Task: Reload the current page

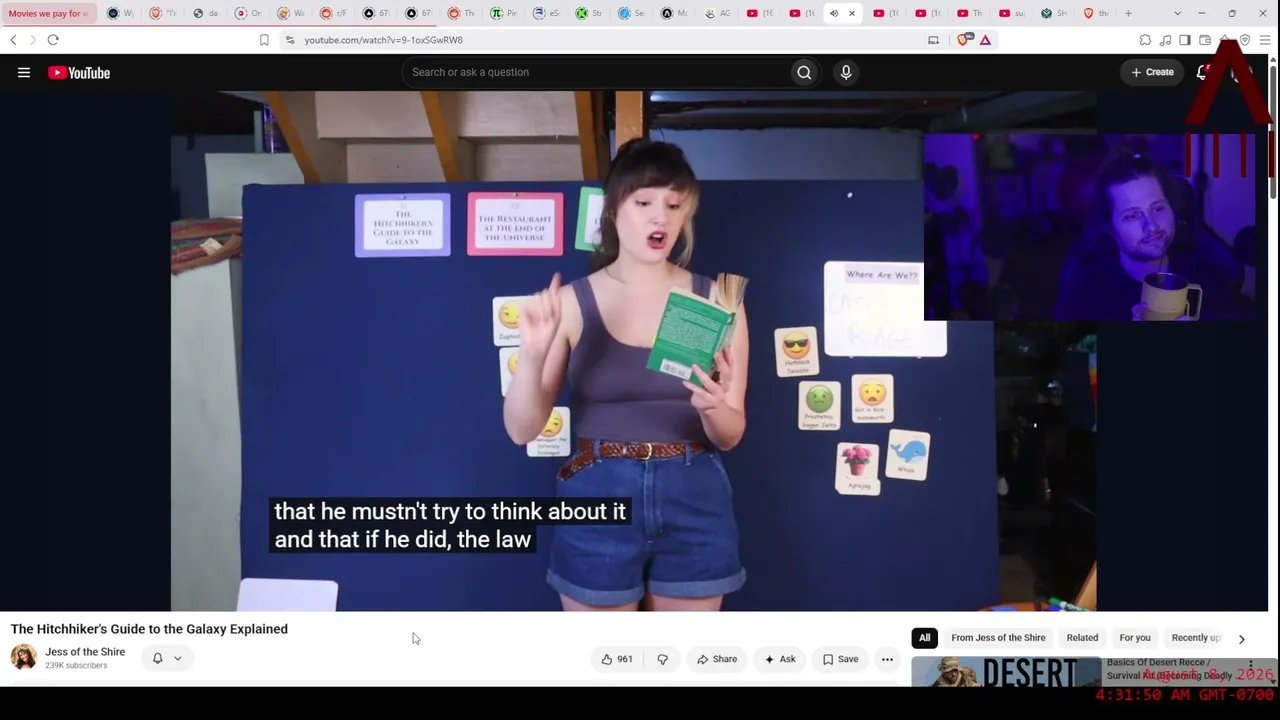Action: tap(53, 40)
